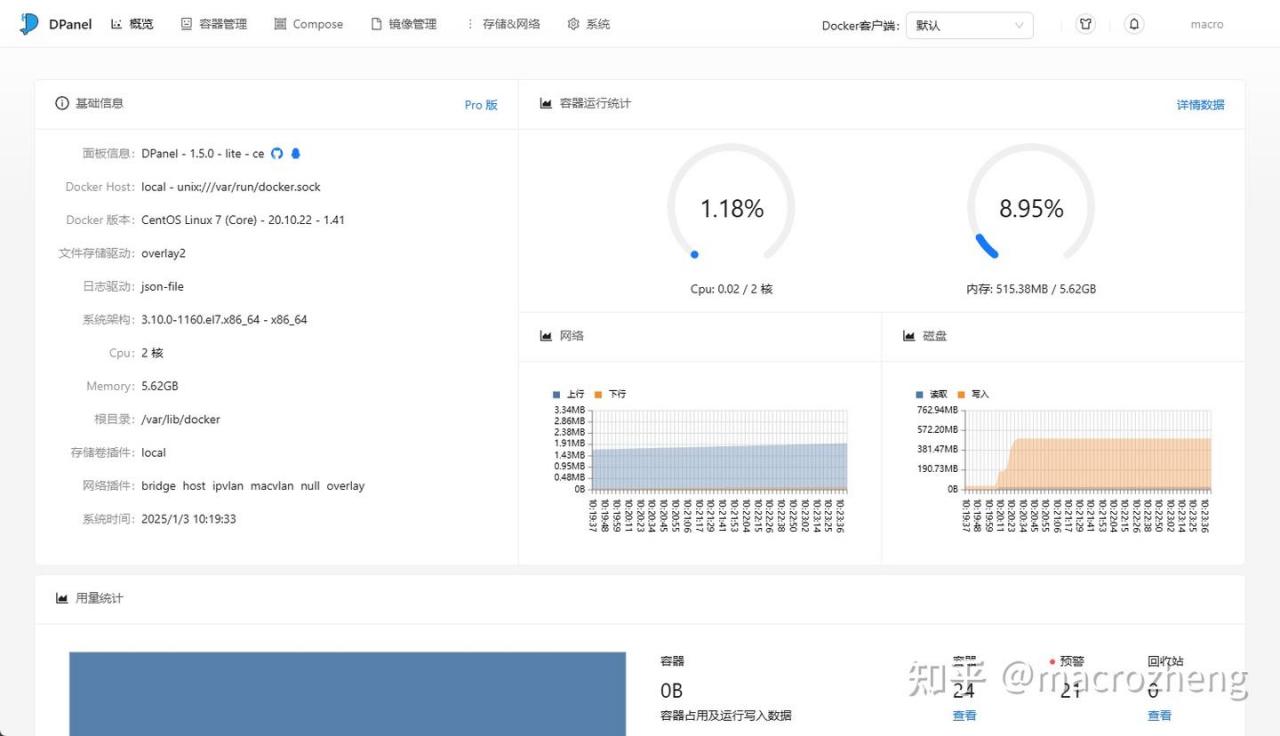Image resolution: width=1280 pixels, height=736 pixels.
Task: Toggle the 写入 legend swatch
Action: tap(962, 394)
